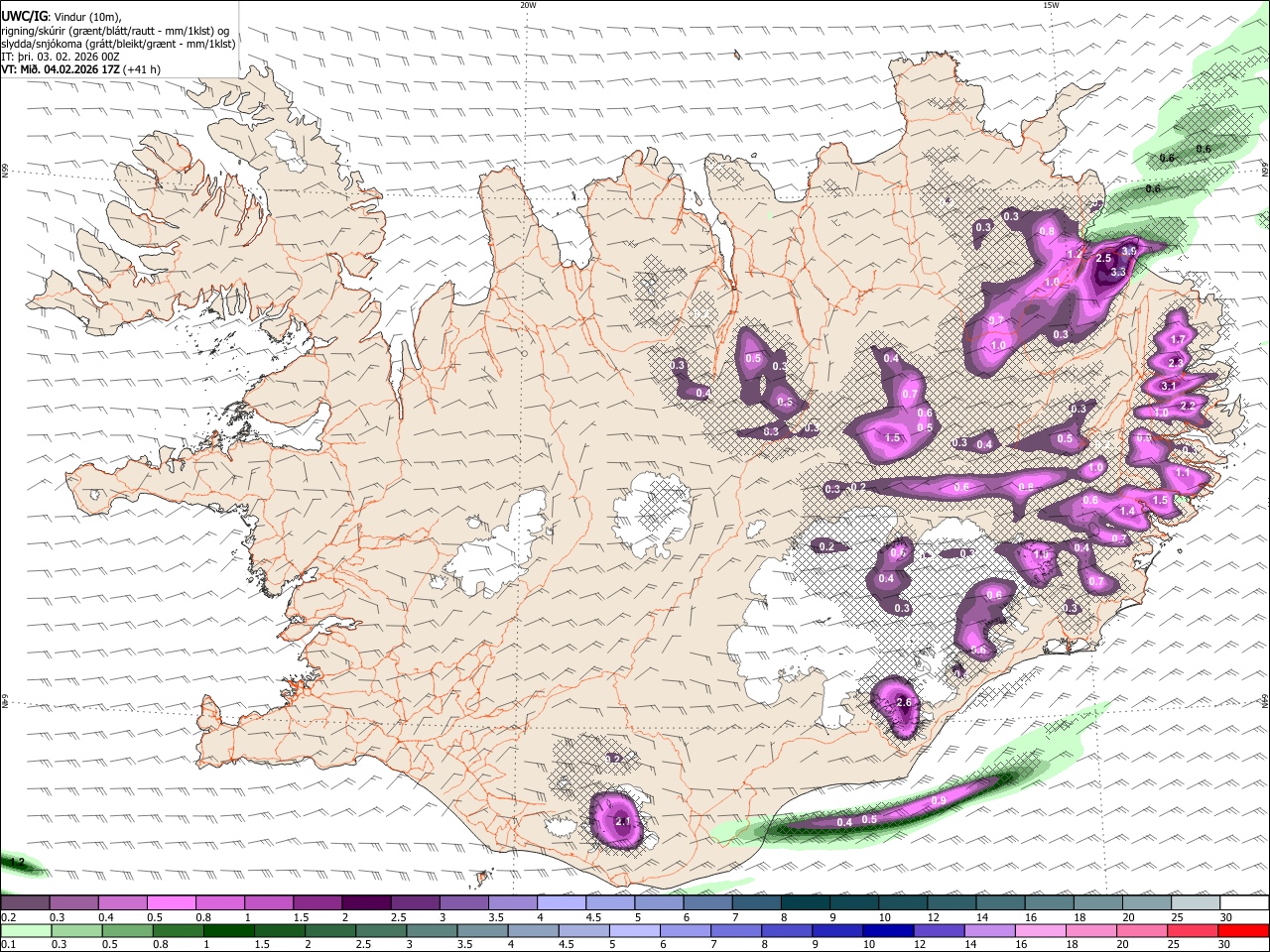1270x952 pixels.
Task: Pick rain scale swatch between 0.5 and 0.8
Action: point(127,930)
